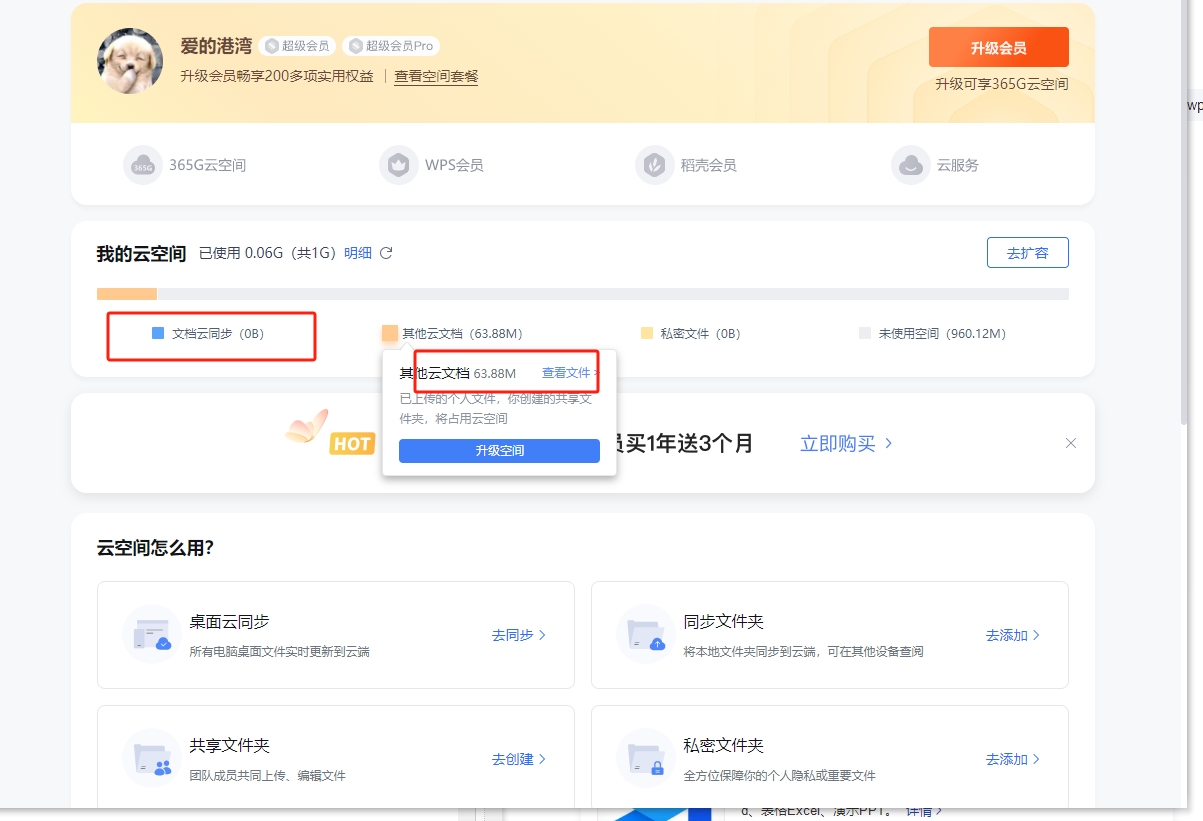Refresh cloud space usage with the refresh icon
The width and height of the screenshot is (1203, 821).
(x=386, y=253)
